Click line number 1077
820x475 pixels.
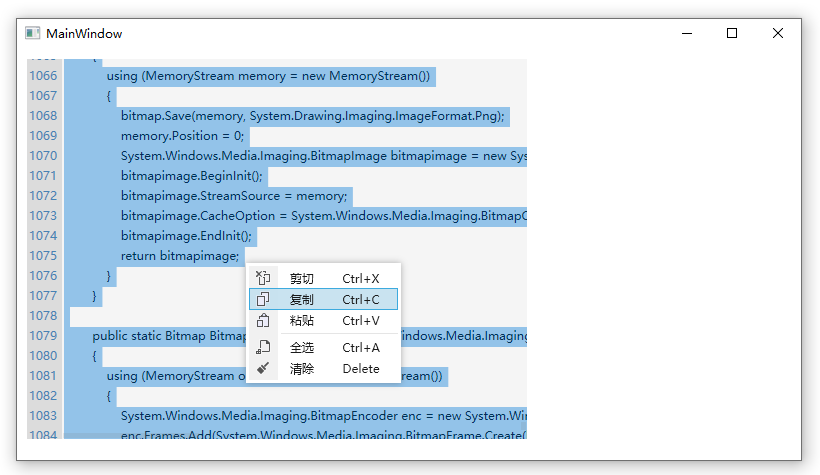tap(43, 296)
